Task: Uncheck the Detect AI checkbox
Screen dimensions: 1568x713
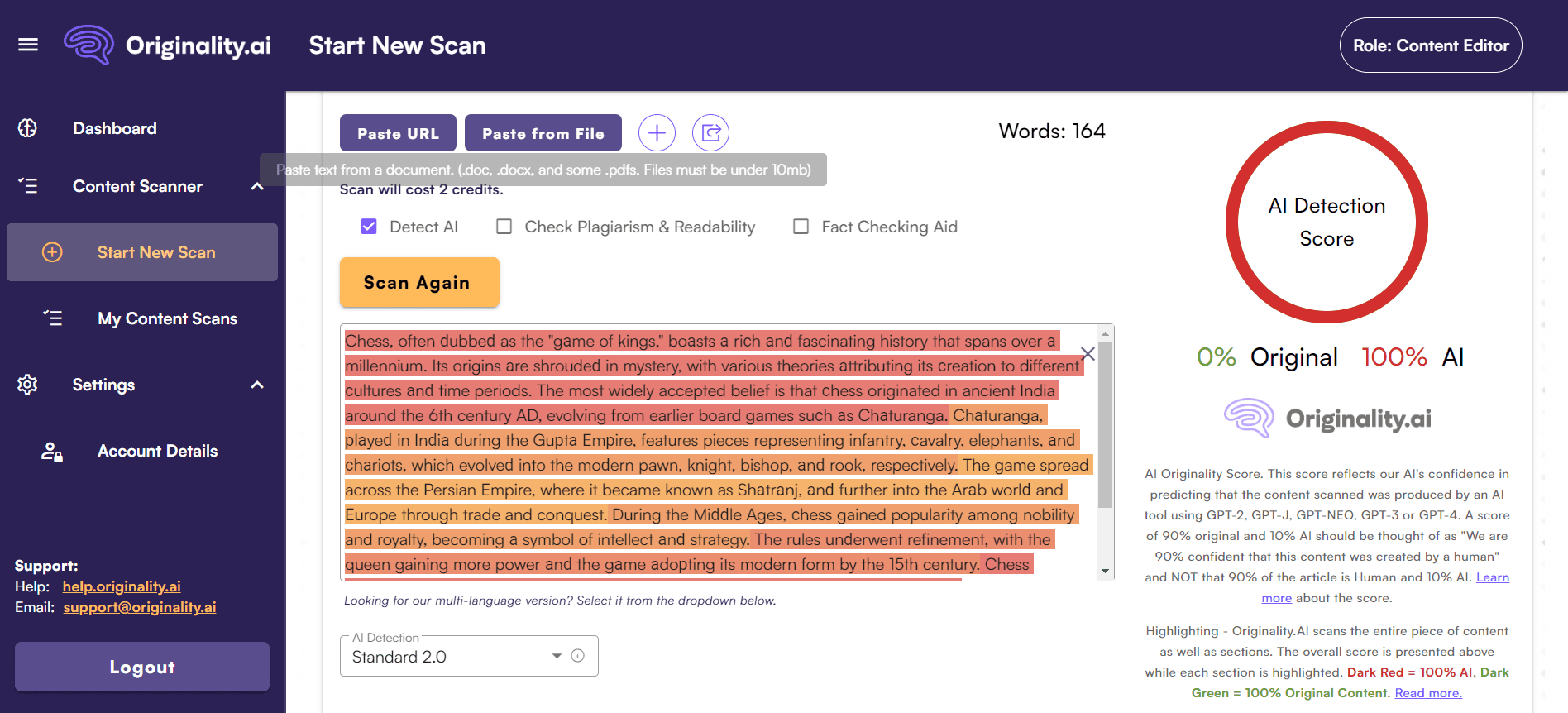Action: 369,227
